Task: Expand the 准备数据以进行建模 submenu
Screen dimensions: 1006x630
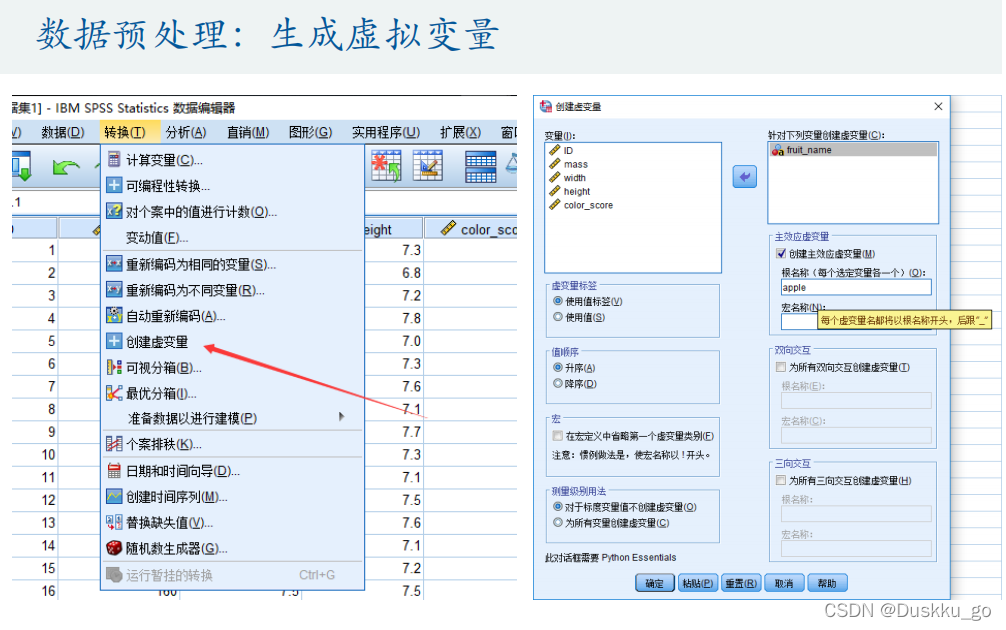Action: pos(234,418)
